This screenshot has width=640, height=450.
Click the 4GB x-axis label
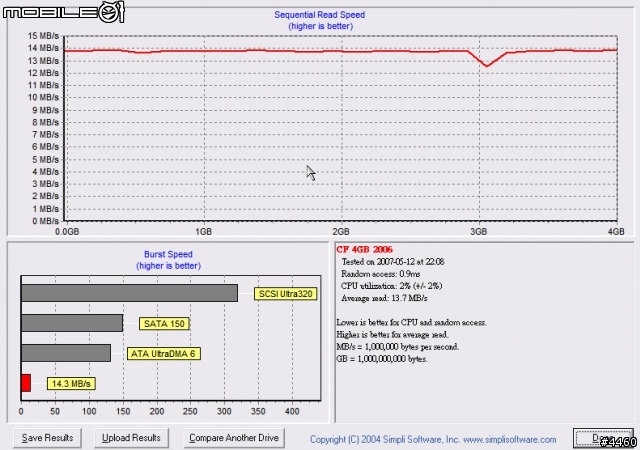coord(616,232)
